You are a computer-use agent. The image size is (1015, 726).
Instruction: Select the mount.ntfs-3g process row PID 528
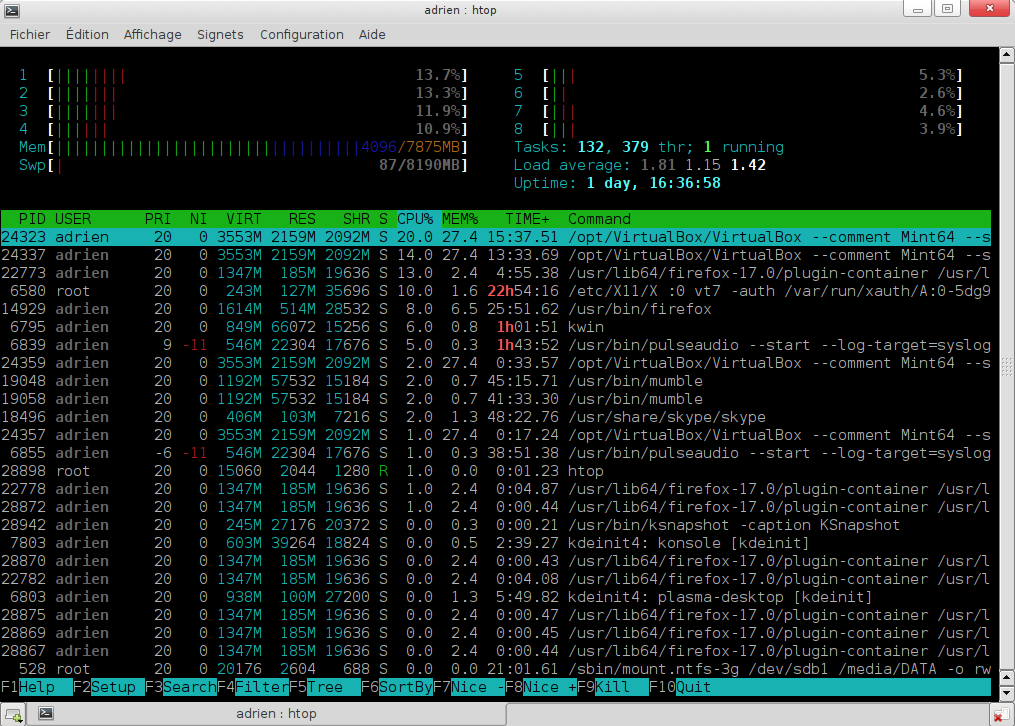pos(496,669)
